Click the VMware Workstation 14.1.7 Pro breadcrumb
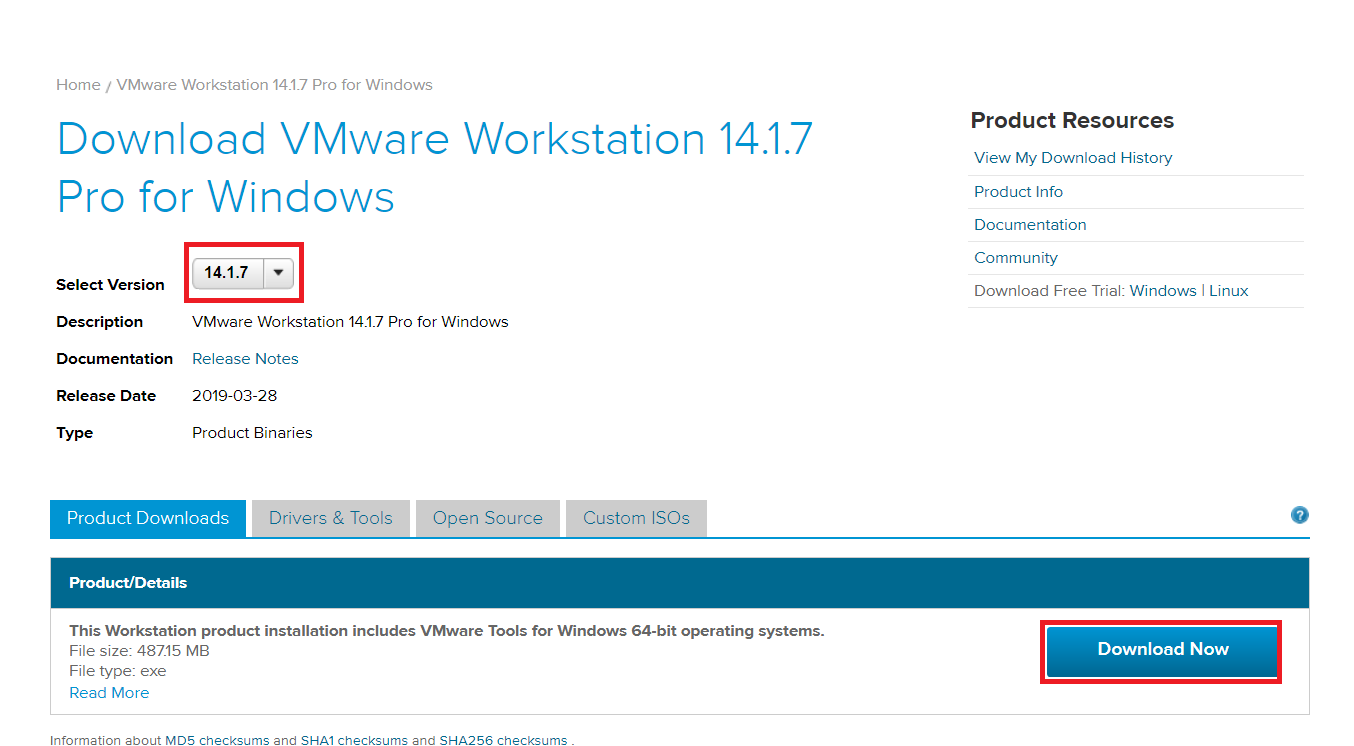Viewport: 1354px width, 746px height. [x=275, y=85]
